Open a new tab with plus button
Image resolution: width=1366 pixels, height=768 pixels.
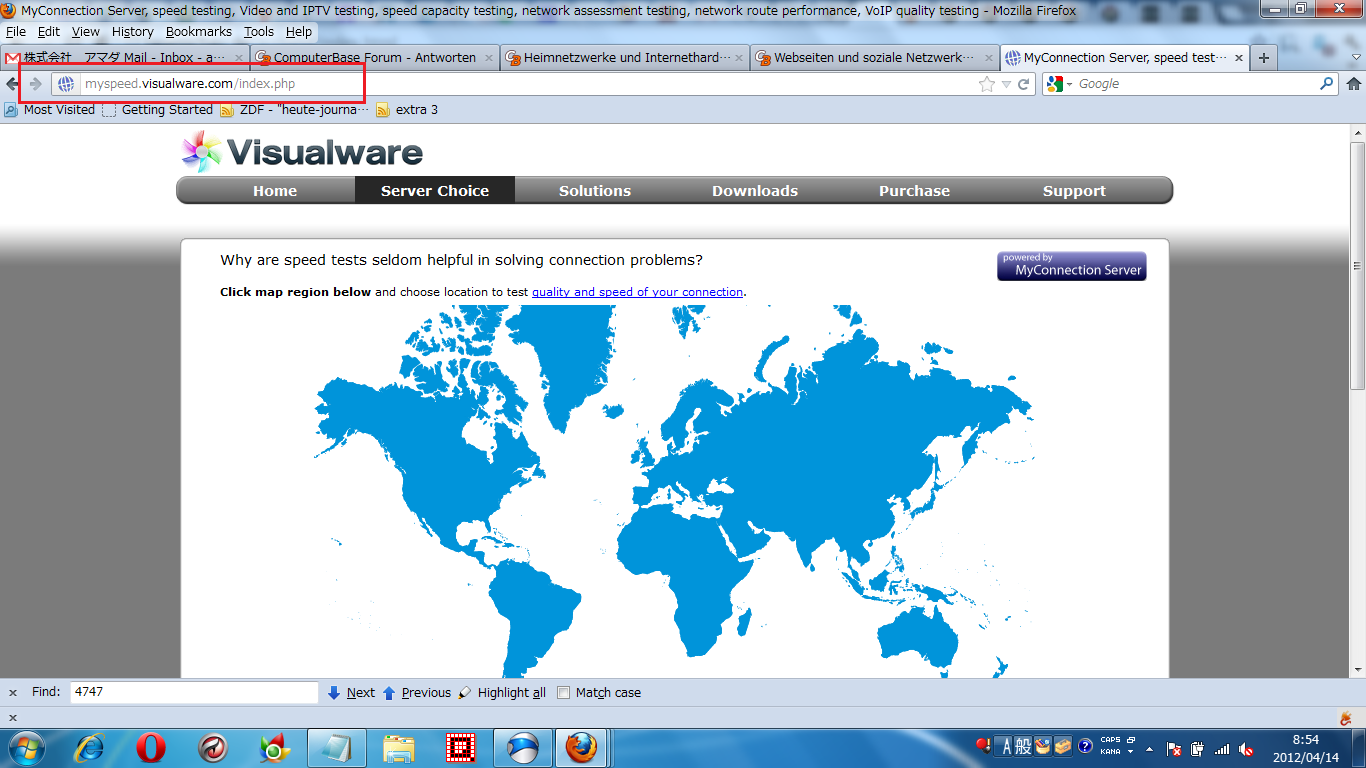1264,58
